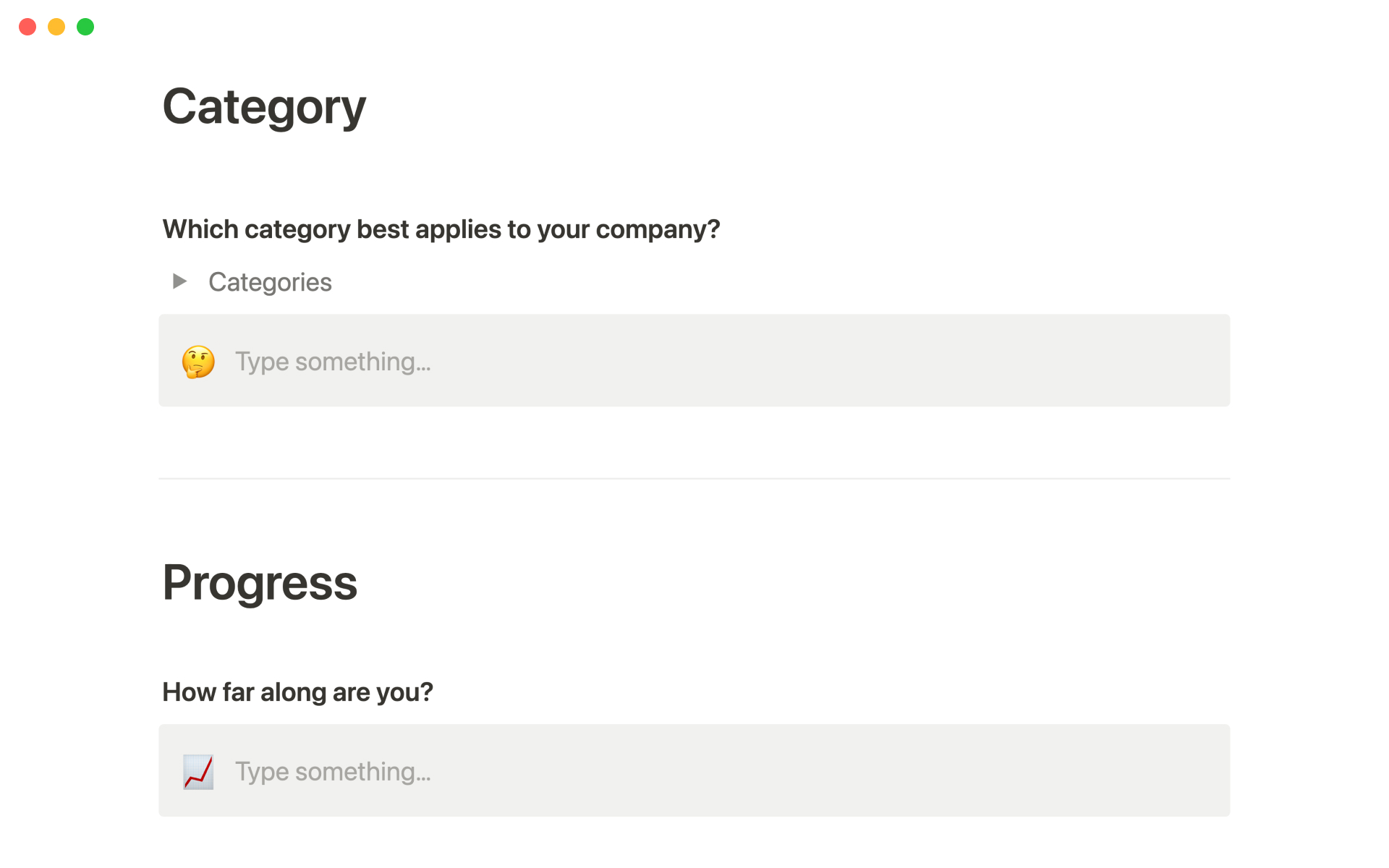Select the horizontal divider above Progress
Screen dimensions: 1389x868
(694, 478)
